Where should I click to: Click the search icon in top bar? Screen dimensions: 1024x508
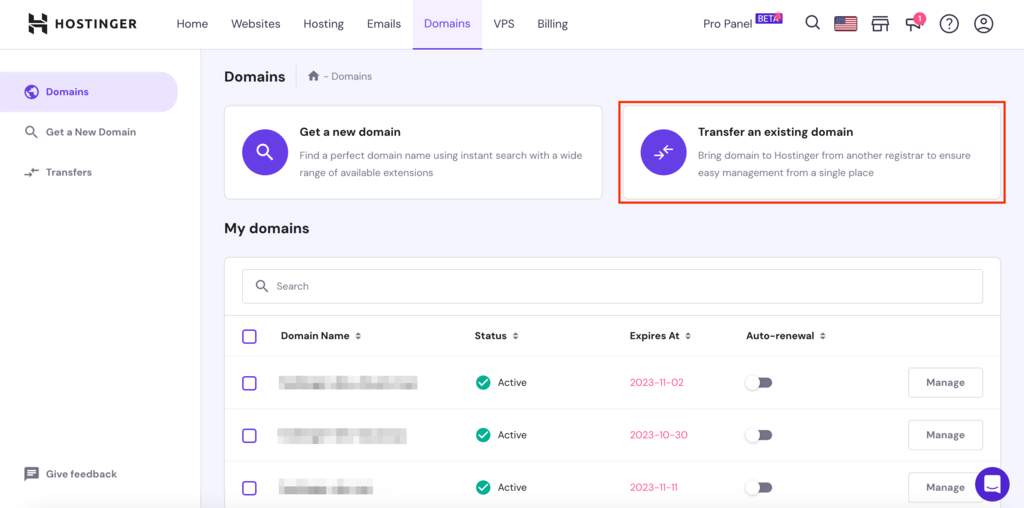coord(813,23)
